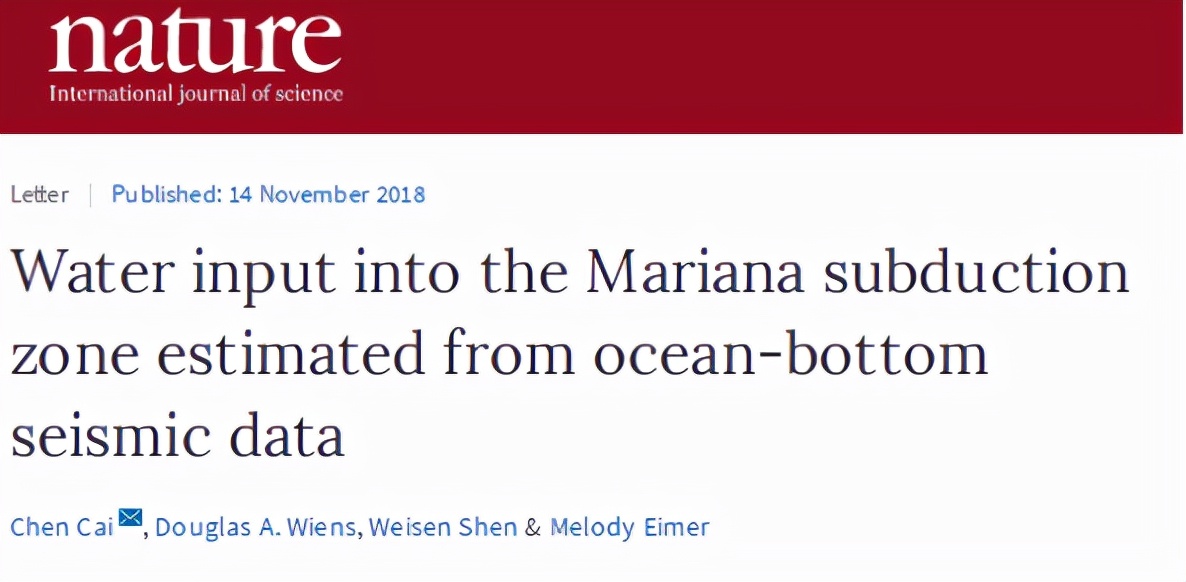
Task: Click the word "Published:" before the date
Action: point(166,194)
